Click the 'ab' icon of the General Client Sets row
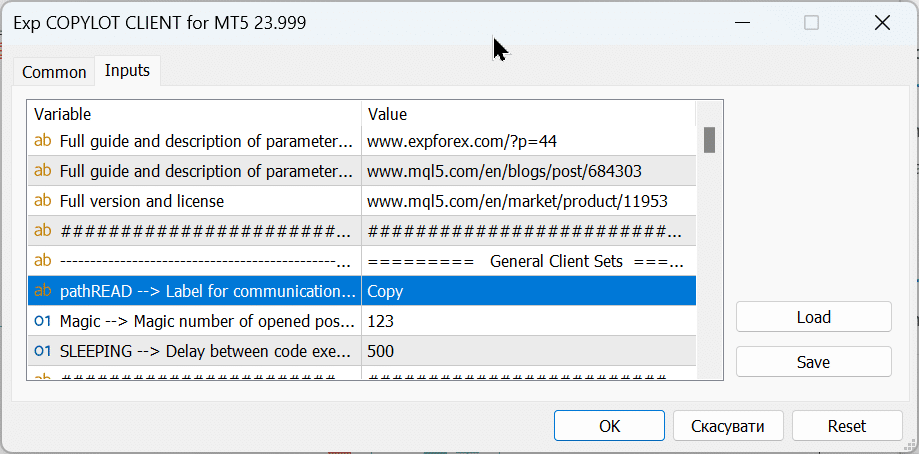The image size is (919, 454). pos(43,261)
